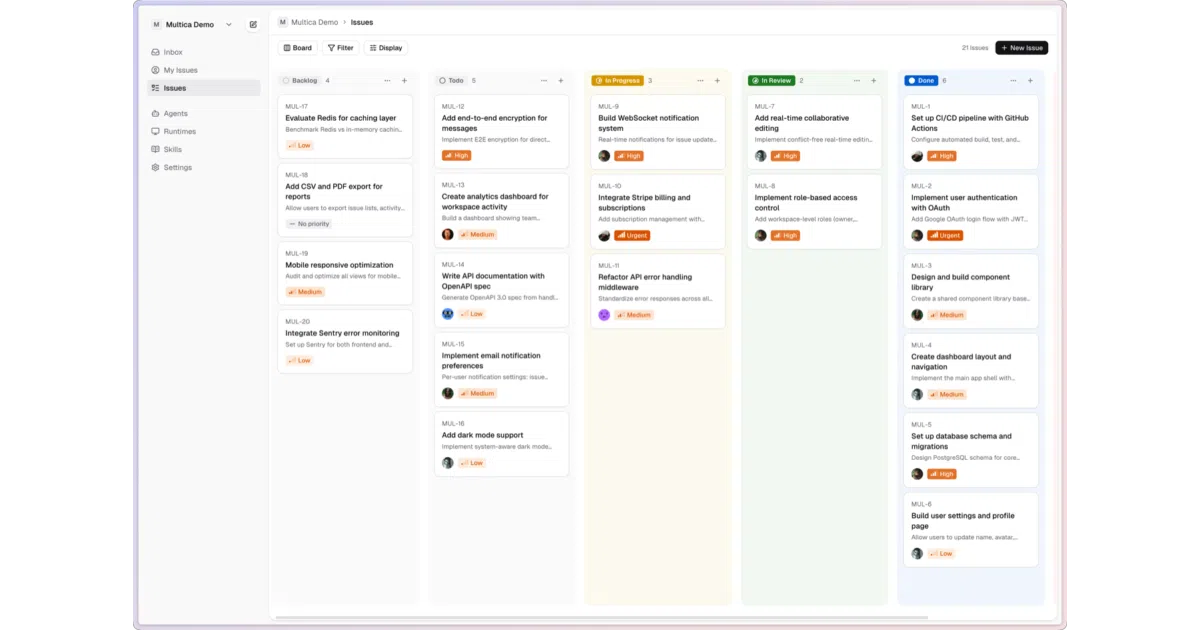Click the Board view button
Viewport: 1200px width, 630px height.
pos(297,48)
